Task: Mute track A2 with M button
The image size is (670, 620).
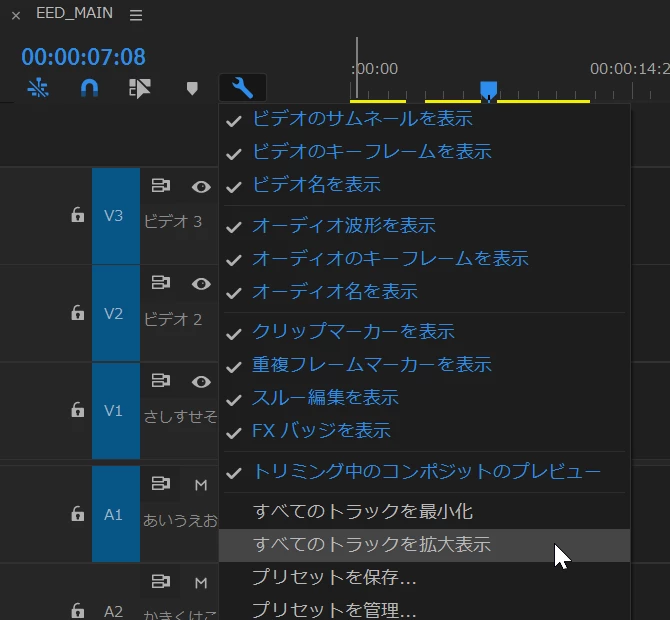Action: (201, 583)
